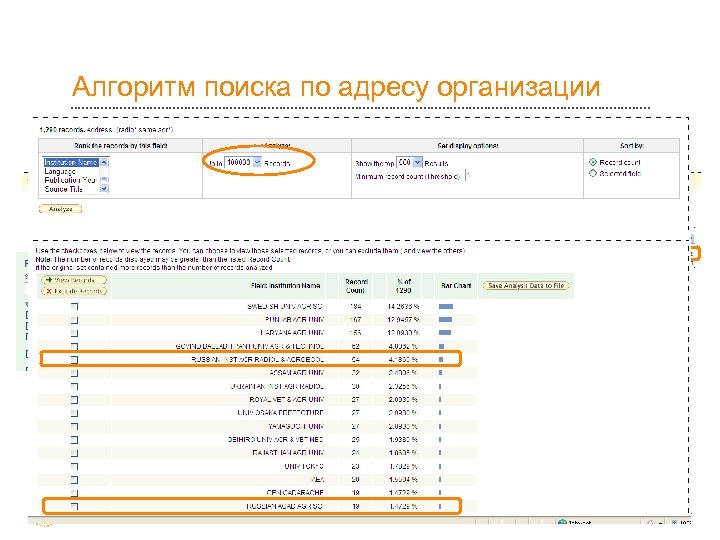Tick the checkbox for SWEDISH UNIV AGR SCI

(x=74, y=307)
